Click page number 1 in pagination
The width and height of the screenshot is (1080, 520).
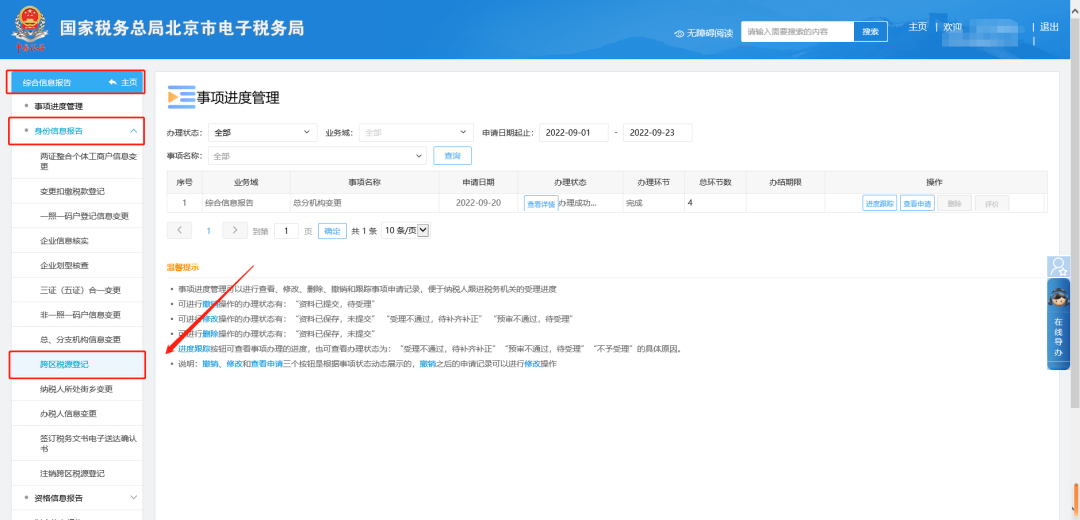pyautogui.click(x=209, y=231)
